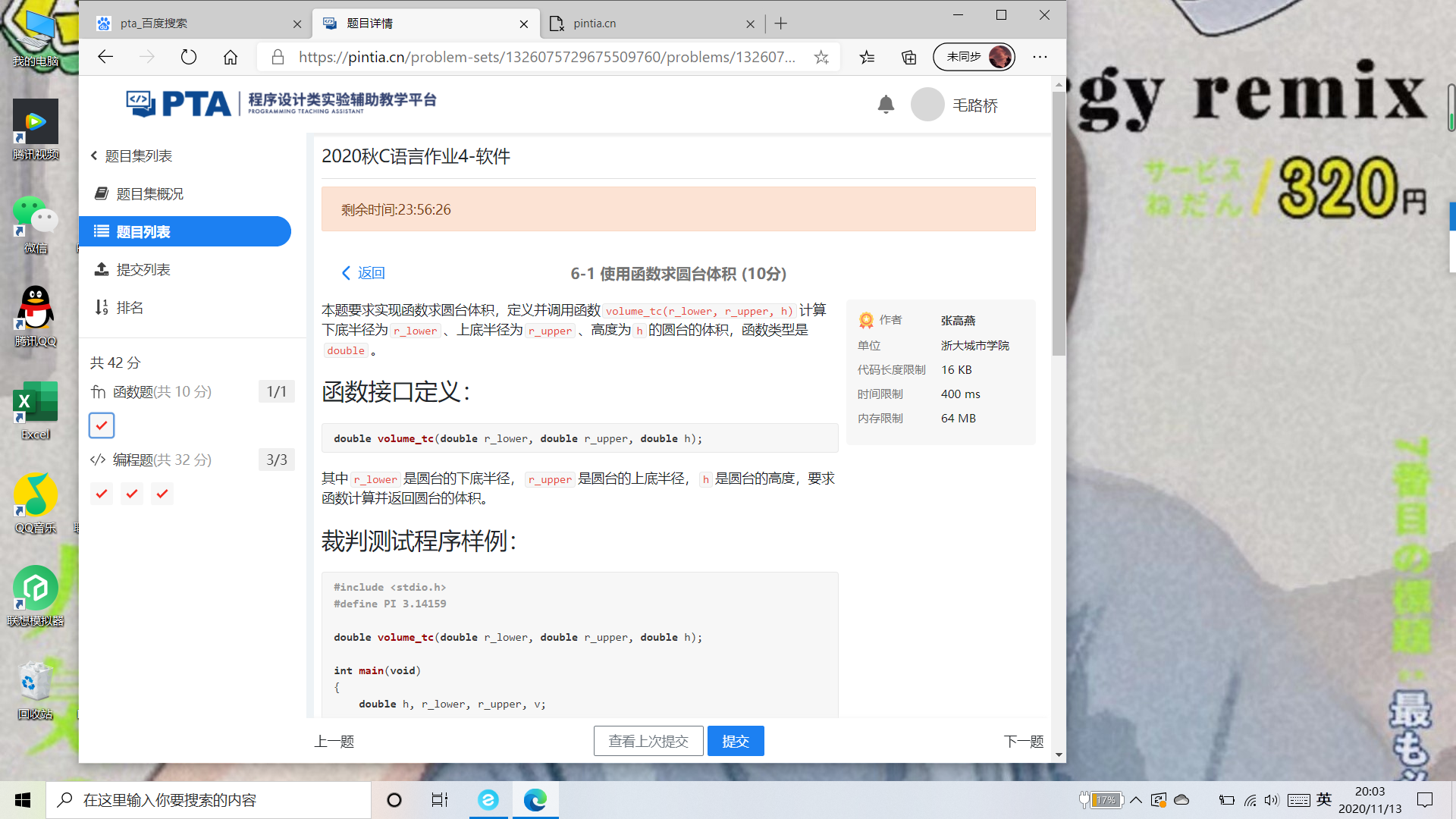Select the first 编程题 checkmark box
Image resolution: width=1456 pixels, height=819 pixels.
[x=102, y=494]
